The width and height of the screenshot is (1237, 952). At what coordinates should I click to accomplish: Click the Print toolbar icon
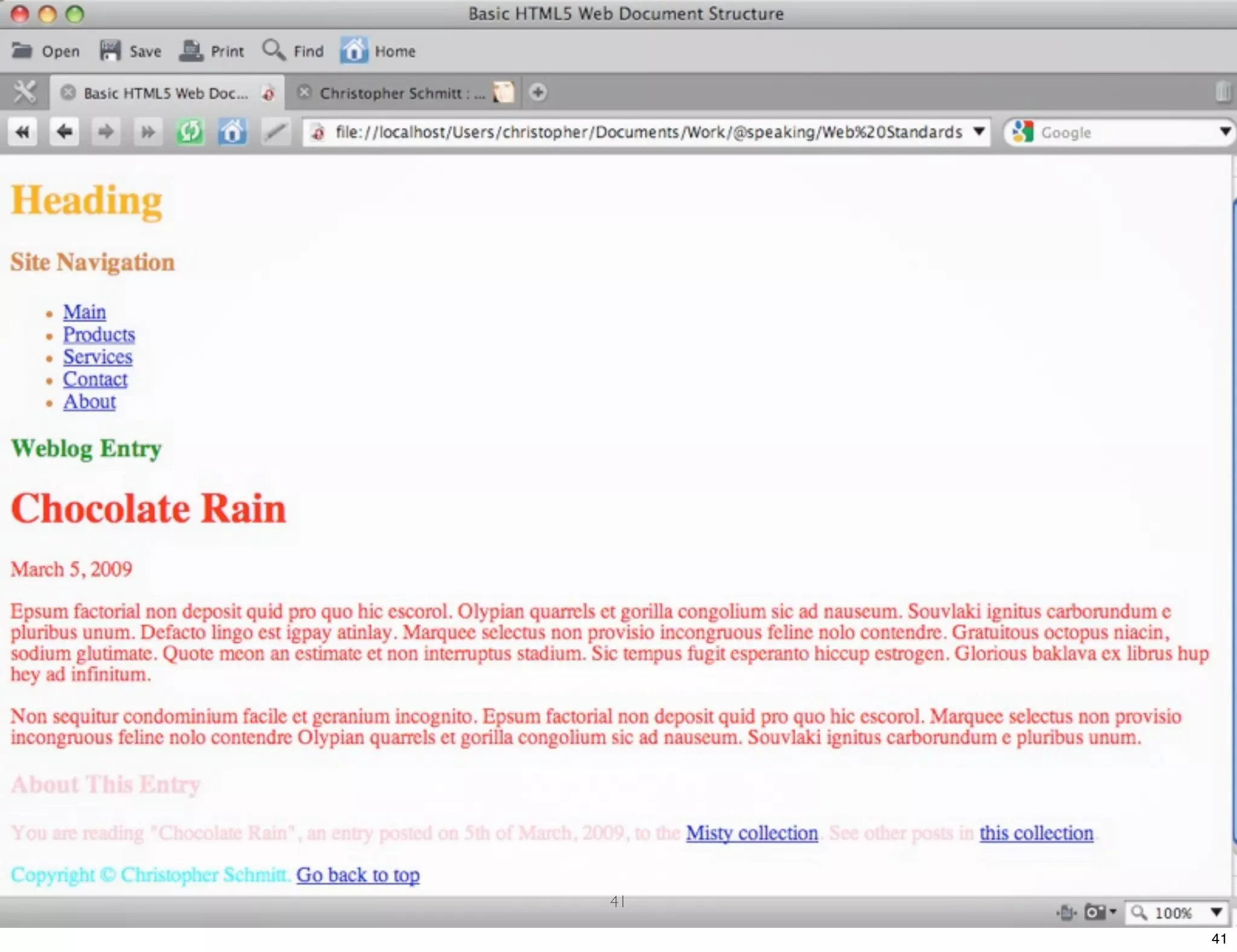coord(192,51)
